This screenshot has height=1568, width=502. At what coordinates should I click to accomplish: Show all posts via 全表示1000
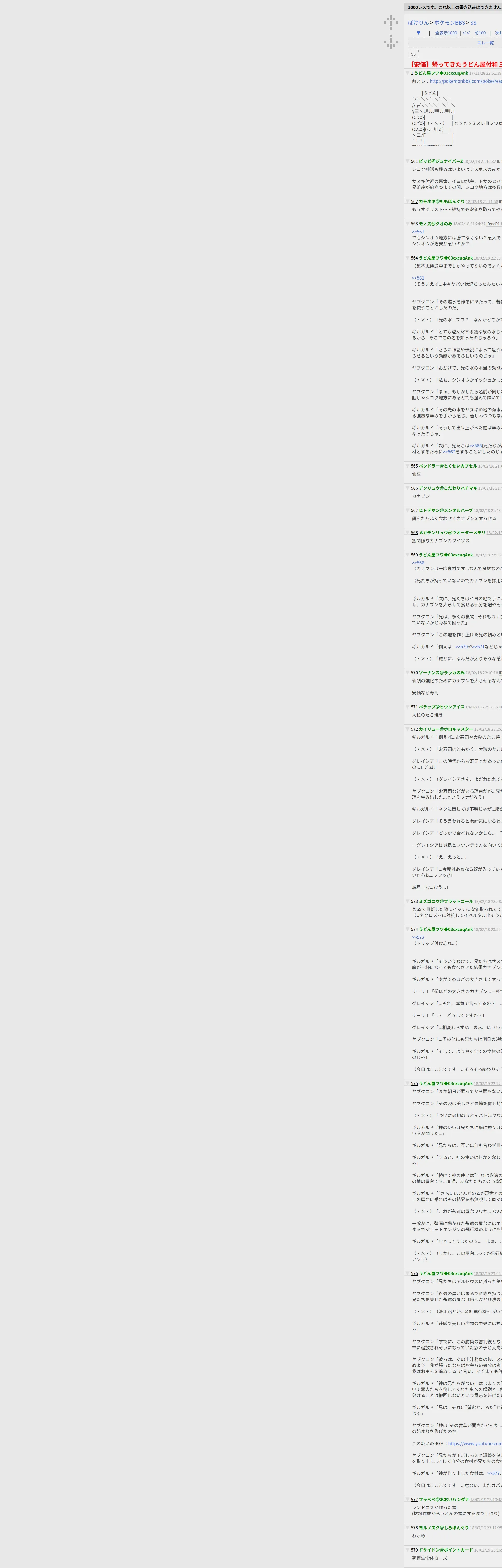[446, 33]
